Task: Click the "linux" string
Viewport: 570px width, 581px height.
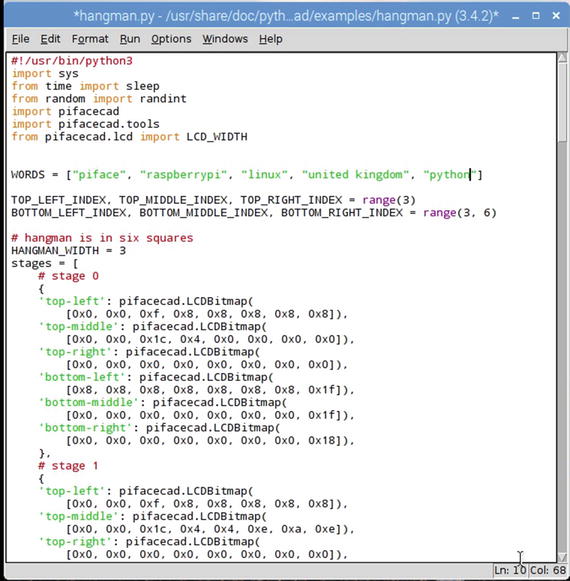Action: [x=264, y=175]
